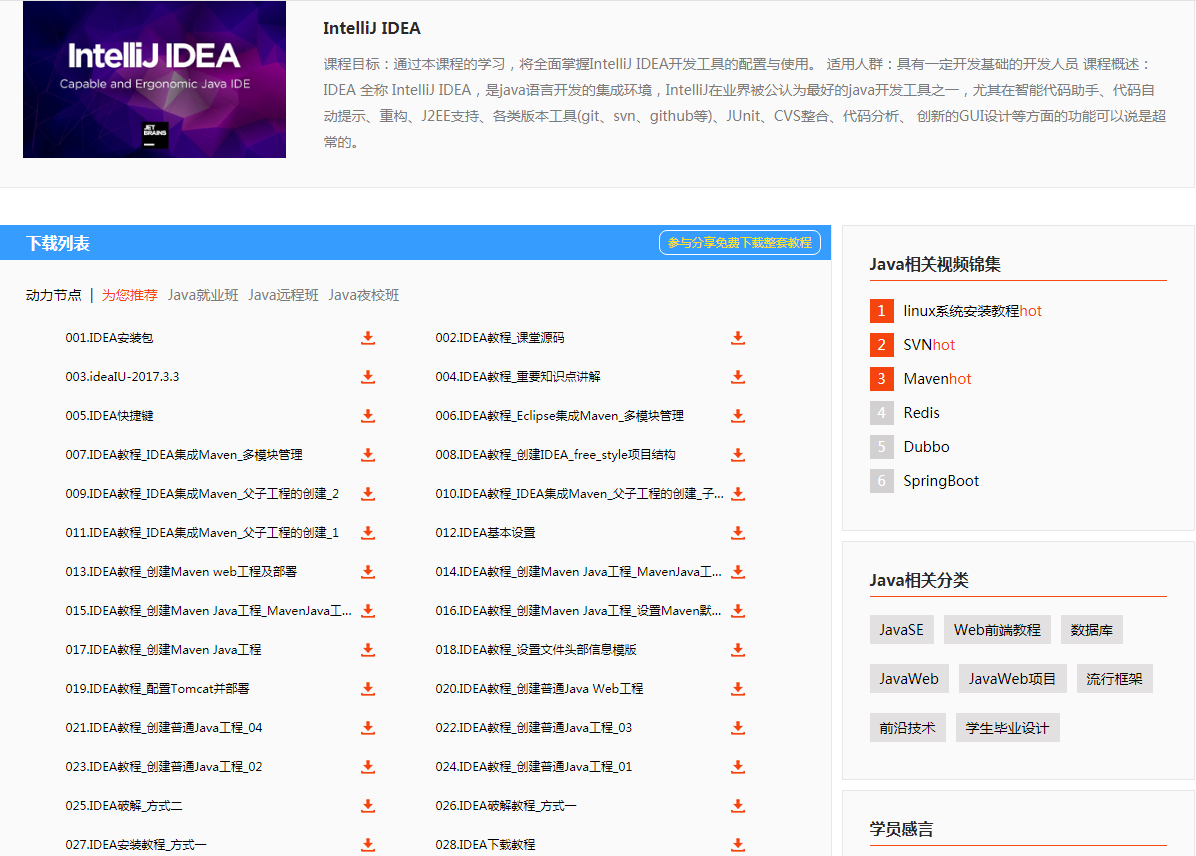Open 004.IDEA教程_重要知识点讲解 file link

pos(517,377)
